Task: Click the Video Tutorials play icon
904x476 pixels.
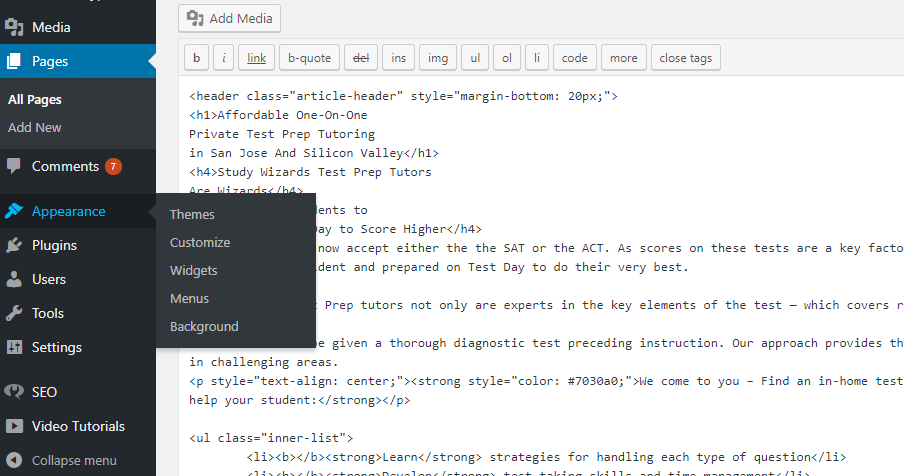Action: point(14,426)
